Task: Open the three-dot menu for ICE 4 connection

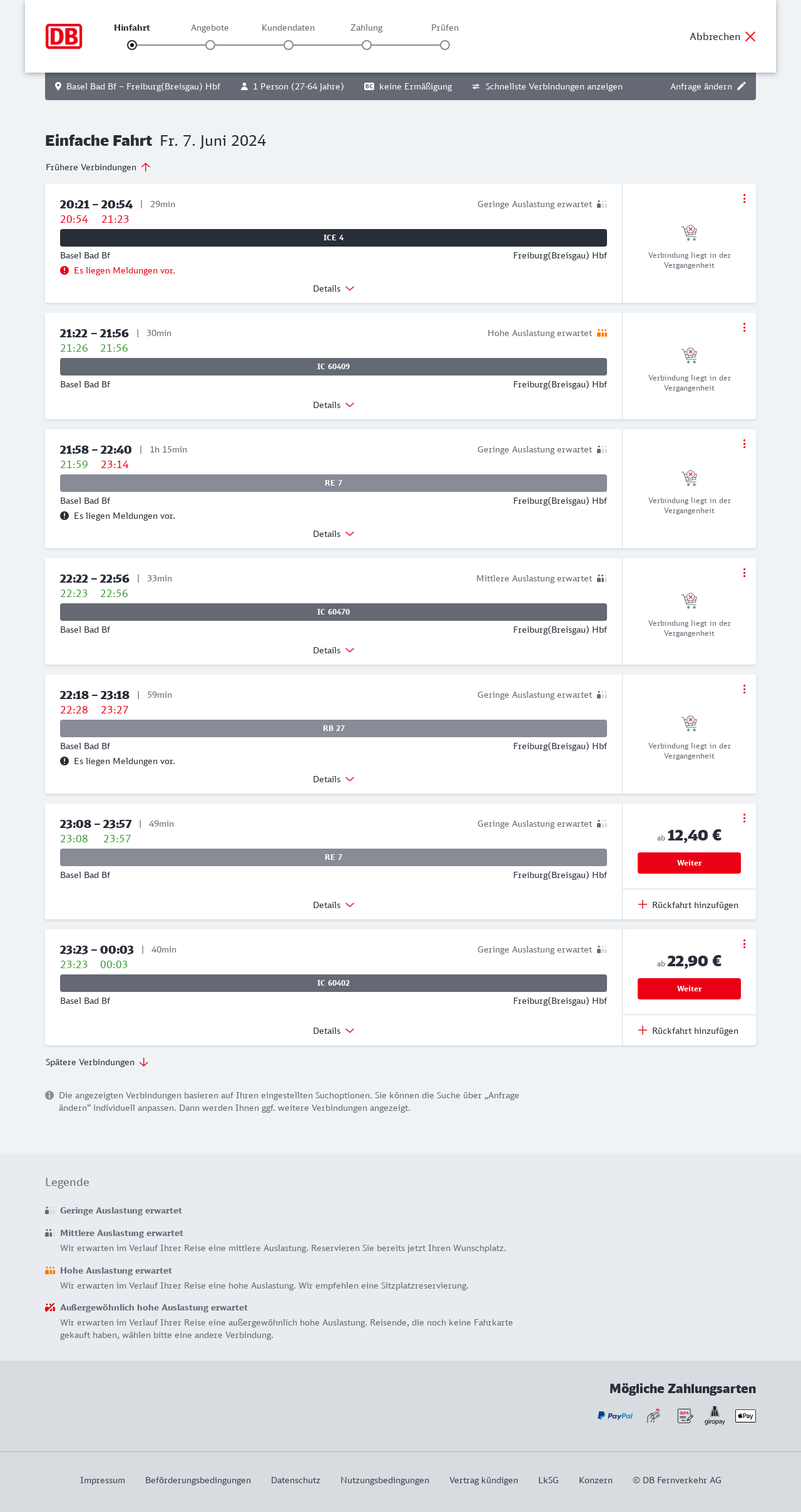Action: [x=744, y=198]
